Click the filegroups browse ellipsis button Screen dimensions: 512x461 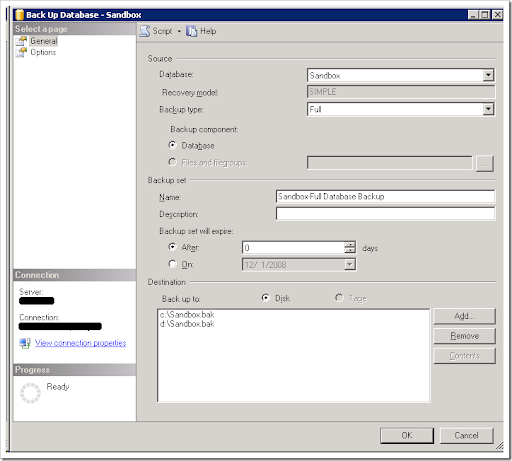[x=485, y=164]
